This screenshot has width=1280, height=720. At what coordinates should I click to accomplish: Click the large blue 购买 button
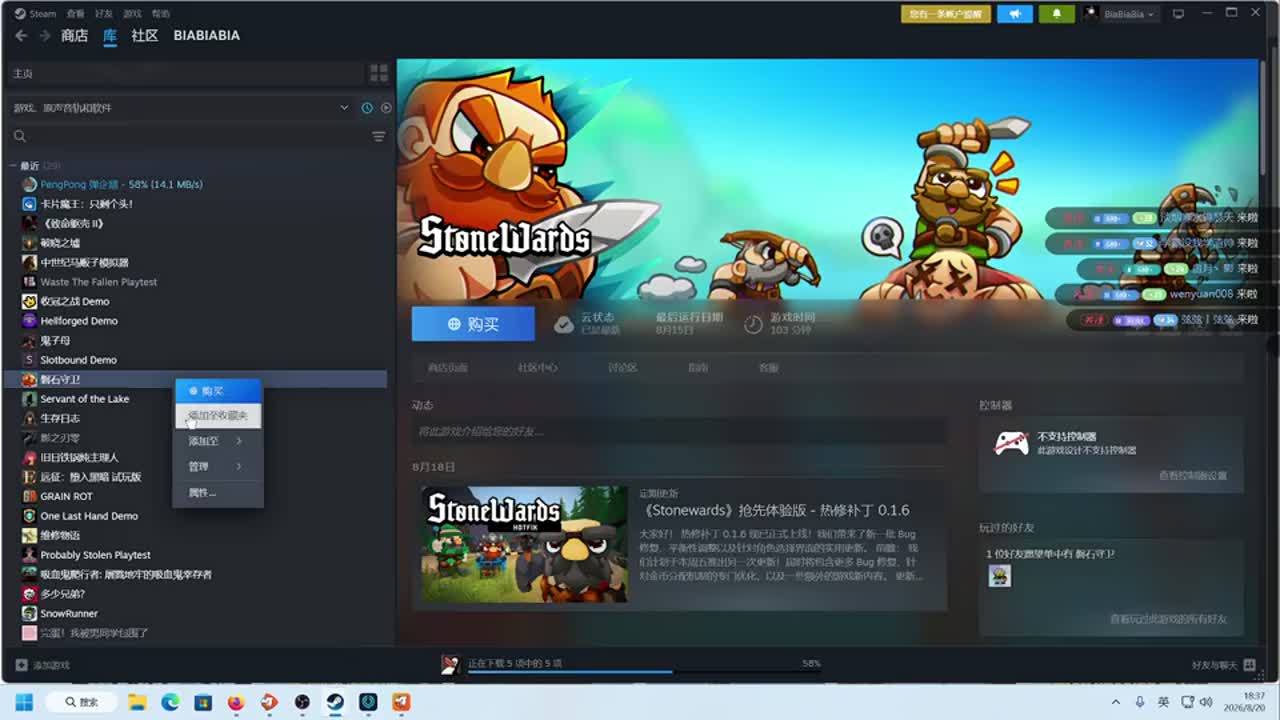coord(473,324)
